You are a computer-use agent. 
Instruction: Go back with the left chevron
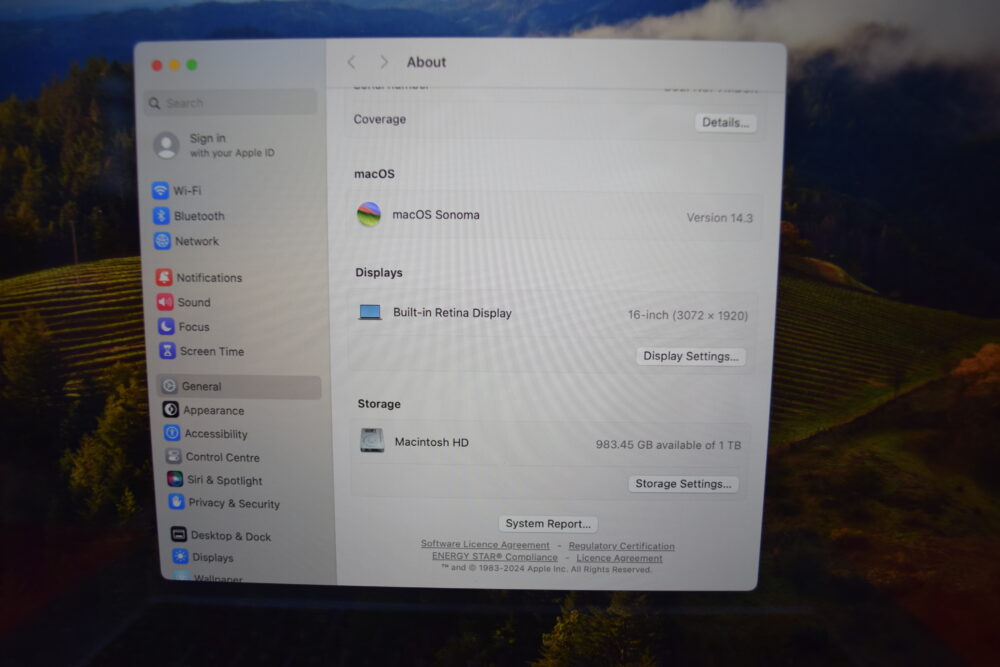point(351,62)
